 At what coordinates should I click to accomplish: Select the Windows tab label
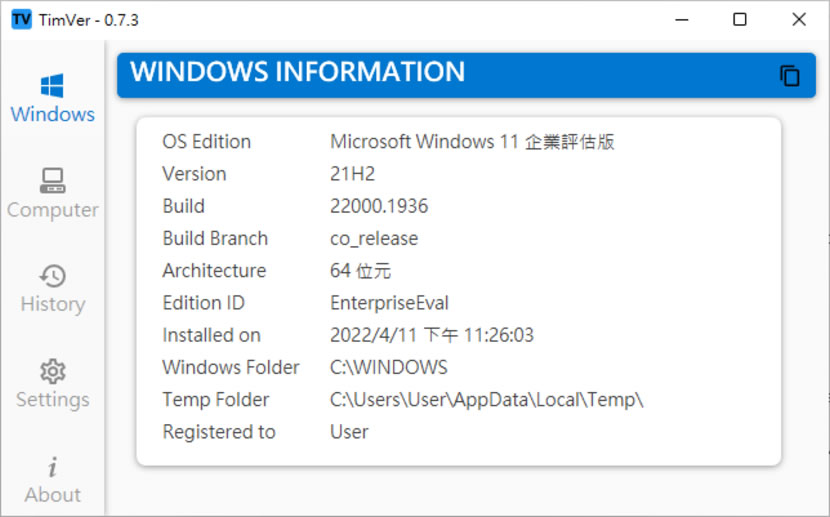tap(52, 114)
